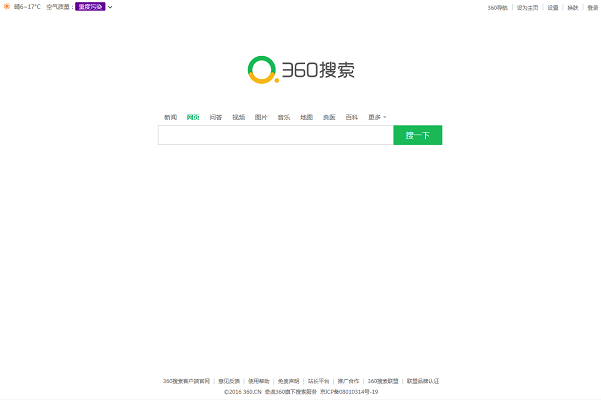Focus the main search input box
Image resolution: width=601 pixels, height=400 pixels.
pyautogui.click(x=276, y=135)
